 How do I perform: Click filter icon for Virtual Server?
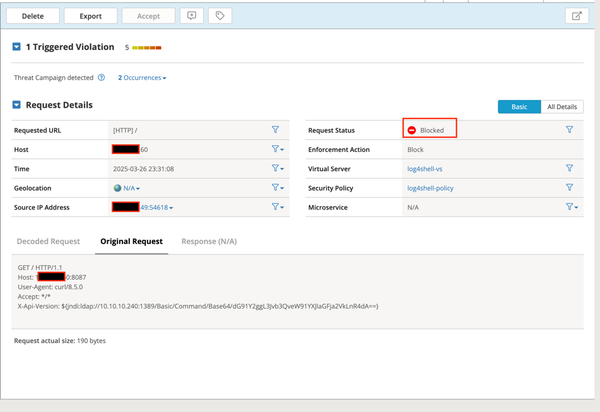pos(569,169)
